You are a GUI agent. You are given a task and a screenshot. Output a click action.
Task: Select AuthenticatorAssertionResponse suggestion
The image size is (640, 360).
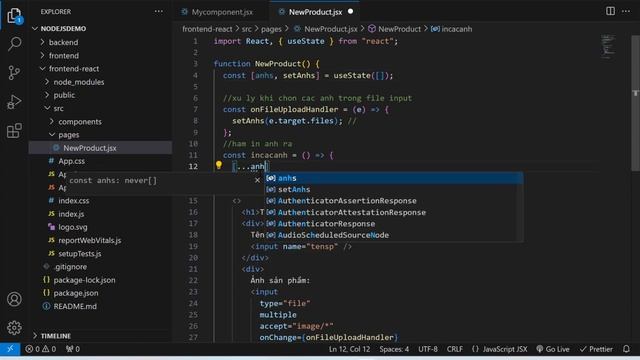click(x=393, y=201)
